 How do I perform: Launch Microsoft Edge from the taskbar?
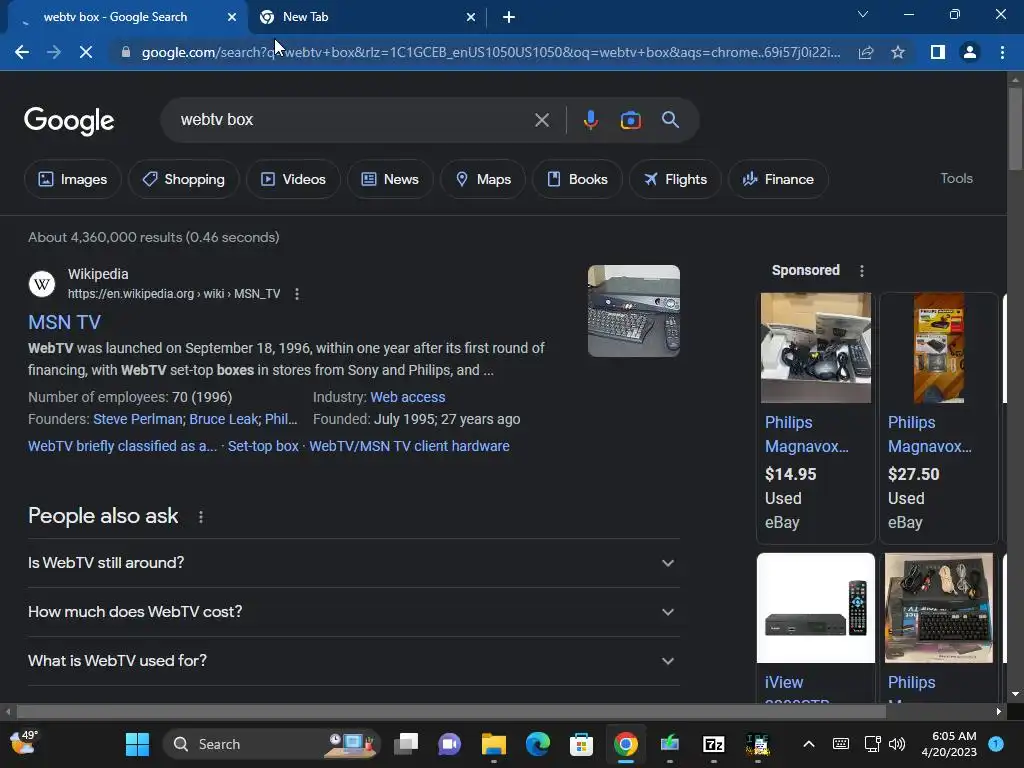[x=537, y=744]
